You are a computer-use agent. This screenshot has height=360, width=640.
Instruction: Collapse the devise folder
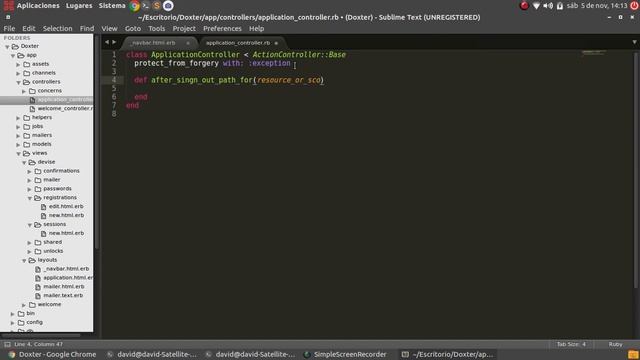point(24,162)
